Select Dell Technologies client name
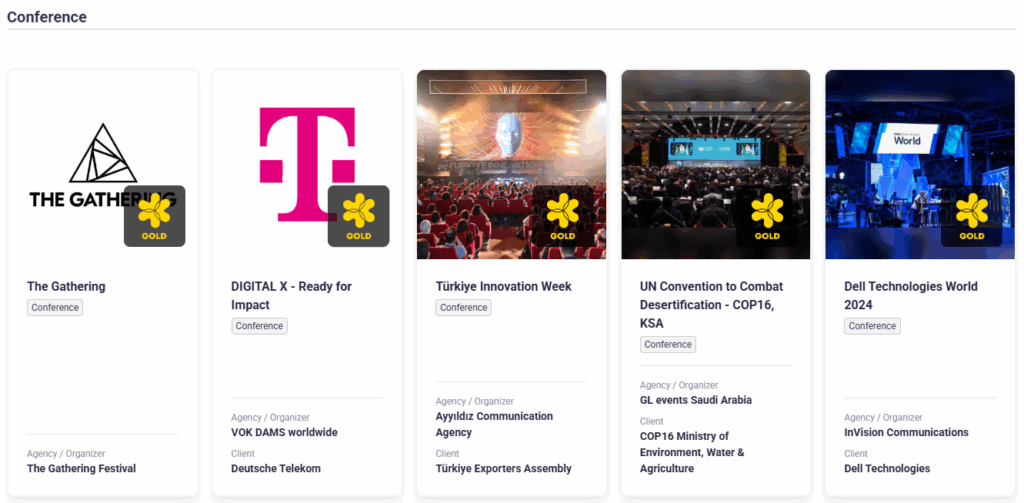1024x503 pixels. 887,468
